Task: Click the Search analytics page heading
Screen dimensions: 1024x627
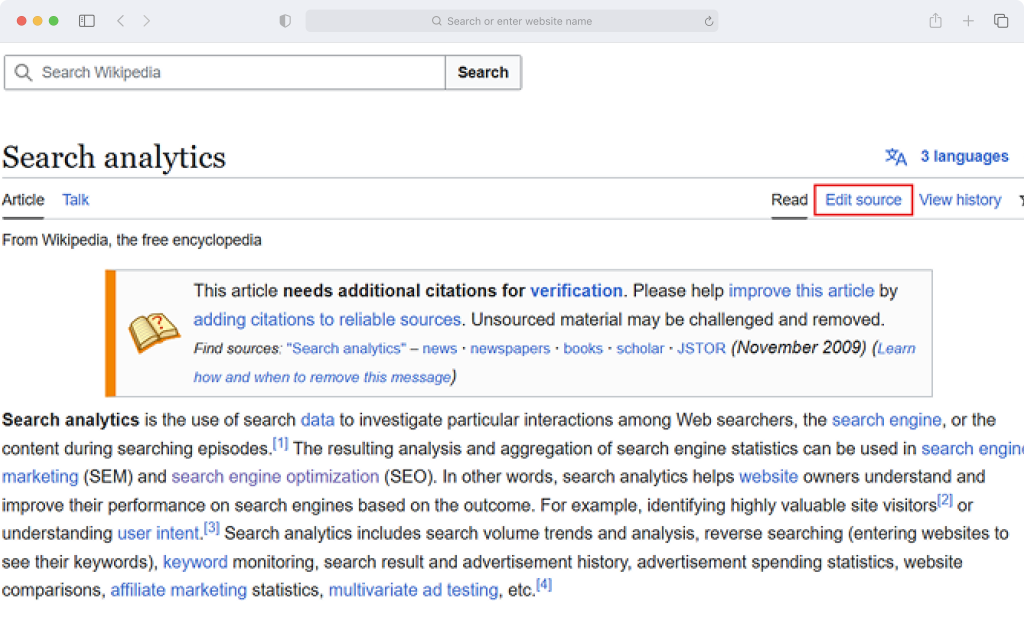Action: click(x=114, y=157)
